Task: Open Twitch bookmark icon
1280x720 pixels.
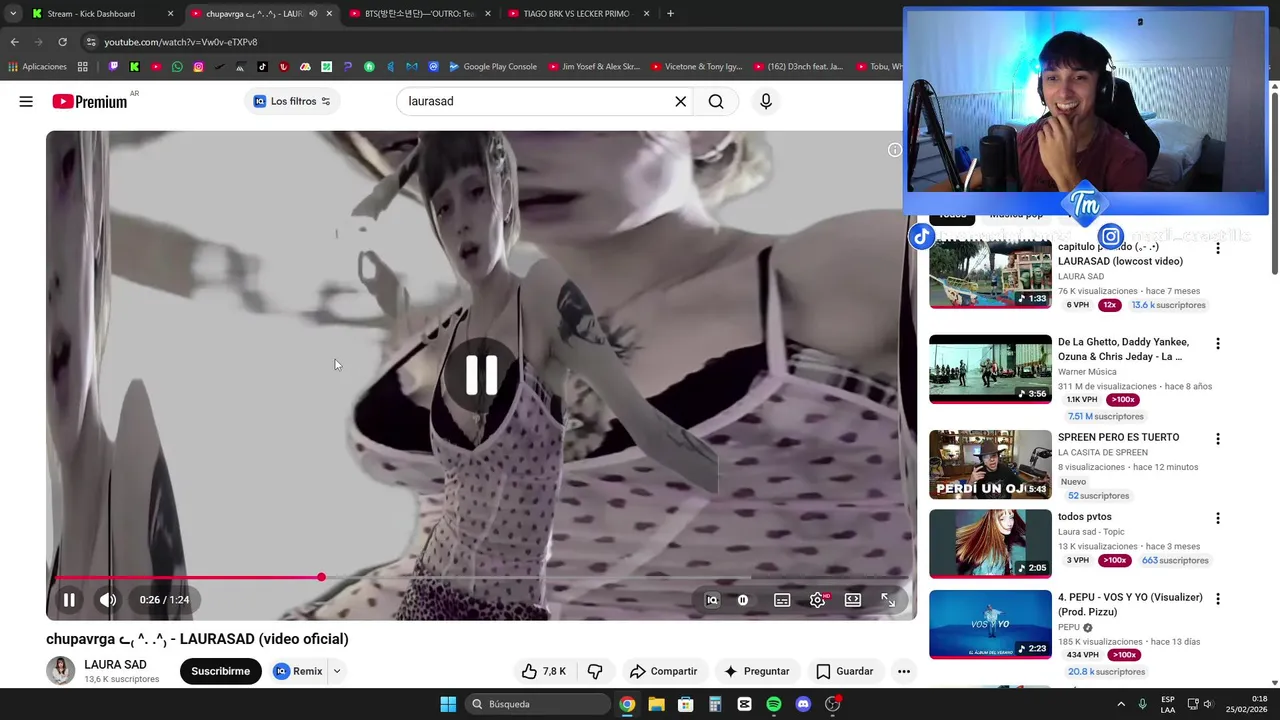Action: coord(113,67)
